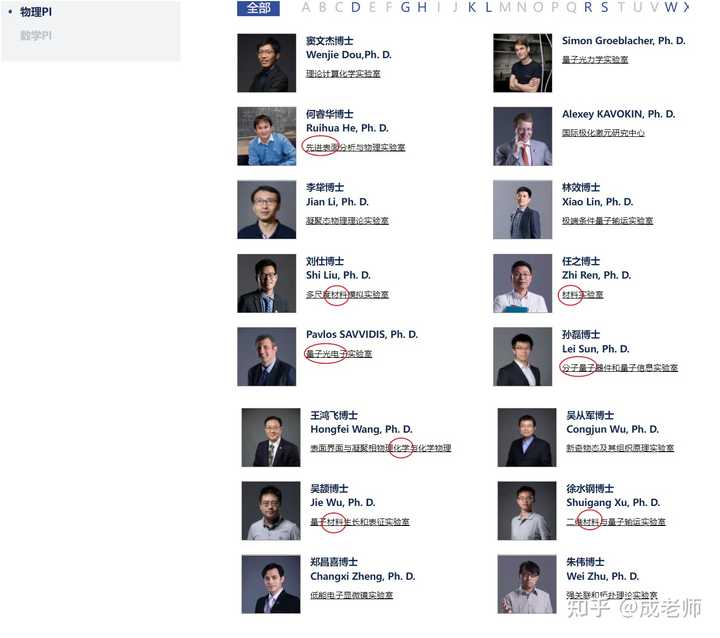Screen dimensions: 720x638
Task: Open Lei Sun's portrait photo
Action: coord(523,356)
